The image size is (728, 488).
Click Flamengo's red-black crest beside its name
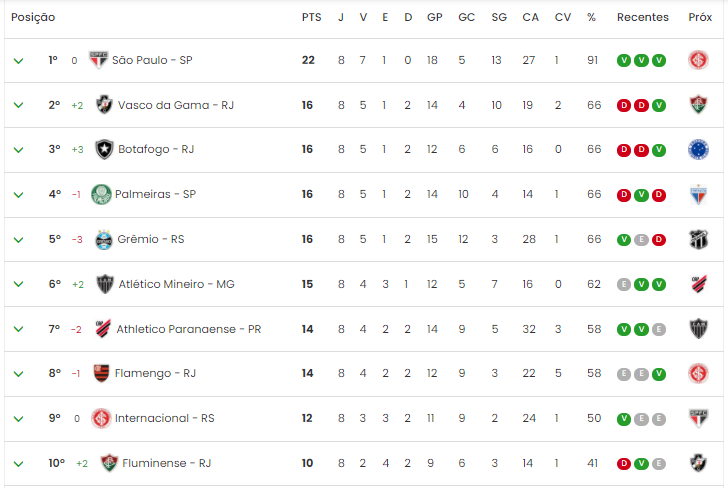coord(101,373)
